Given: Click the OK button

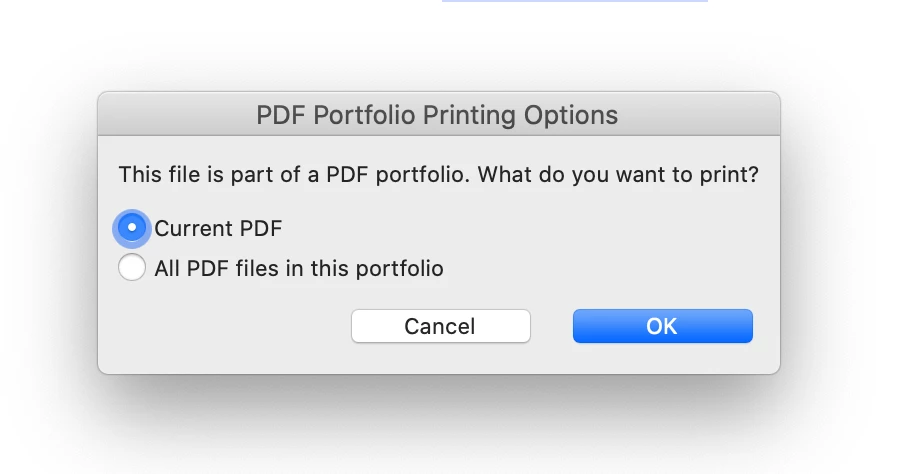Looking at the screenshot, I should (x=662, y=326).
